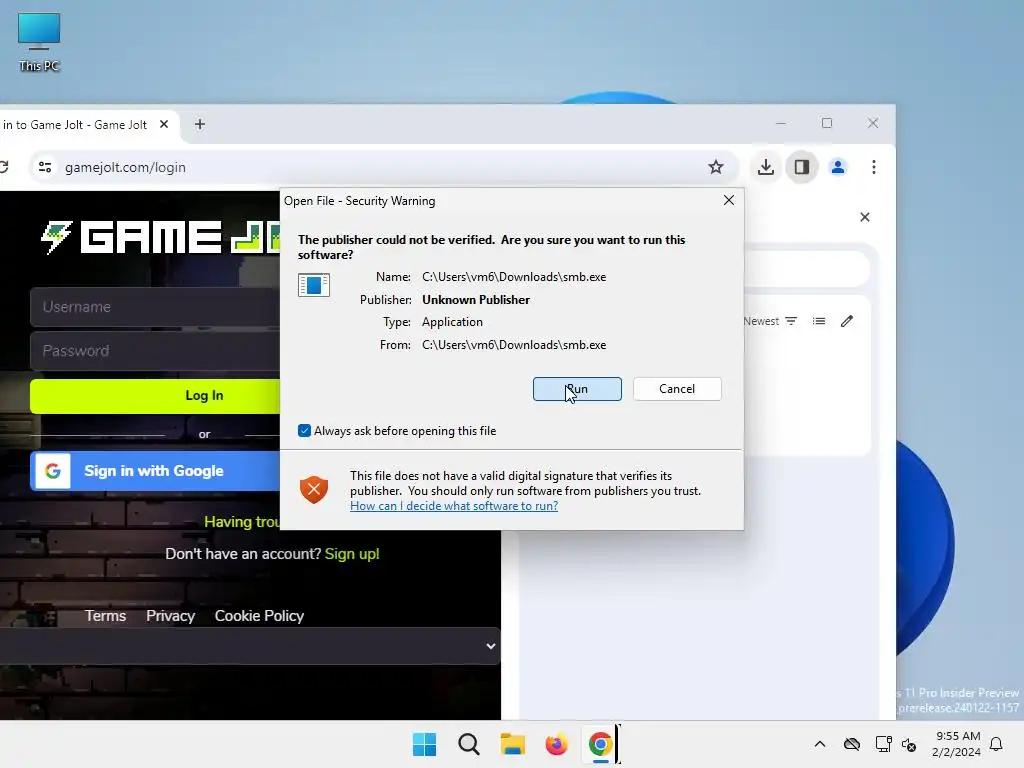Click the search box in Chrome side panel
The height and width of the screenshot is (768, 1024).
coord(807,268)
